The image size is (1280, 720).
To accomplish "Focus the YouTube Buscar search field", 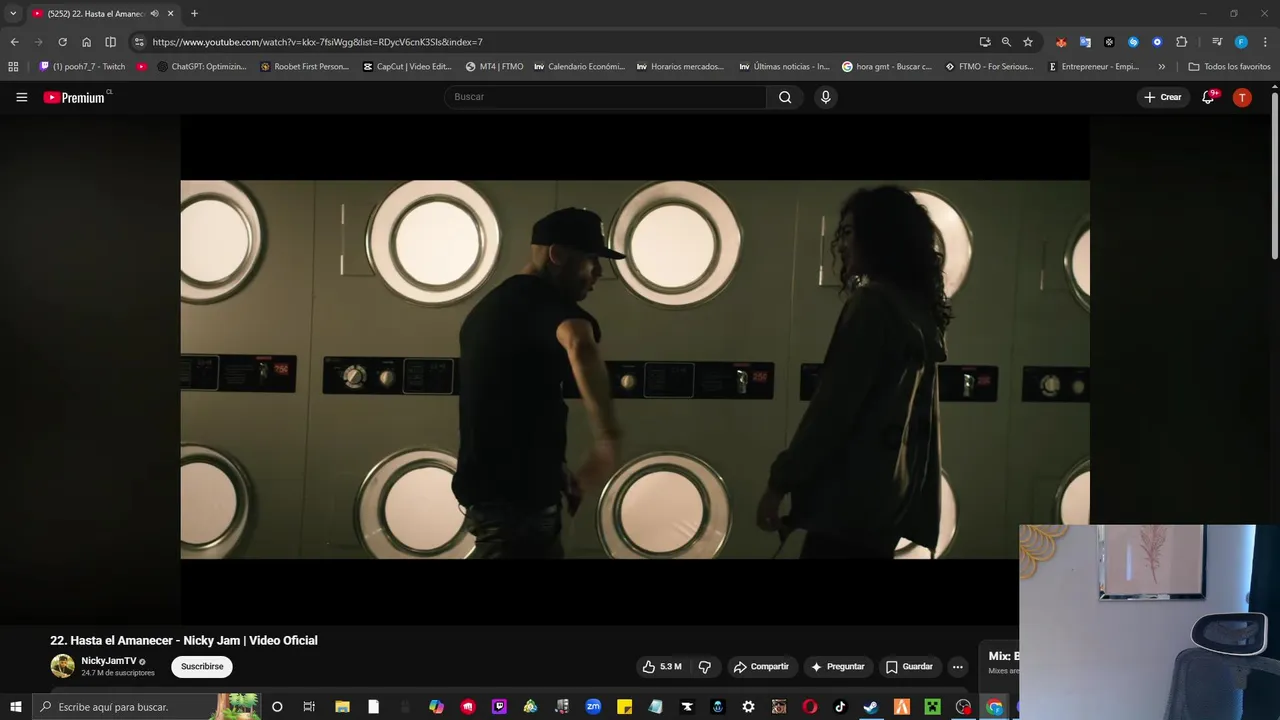I will [x=605, y=97].
